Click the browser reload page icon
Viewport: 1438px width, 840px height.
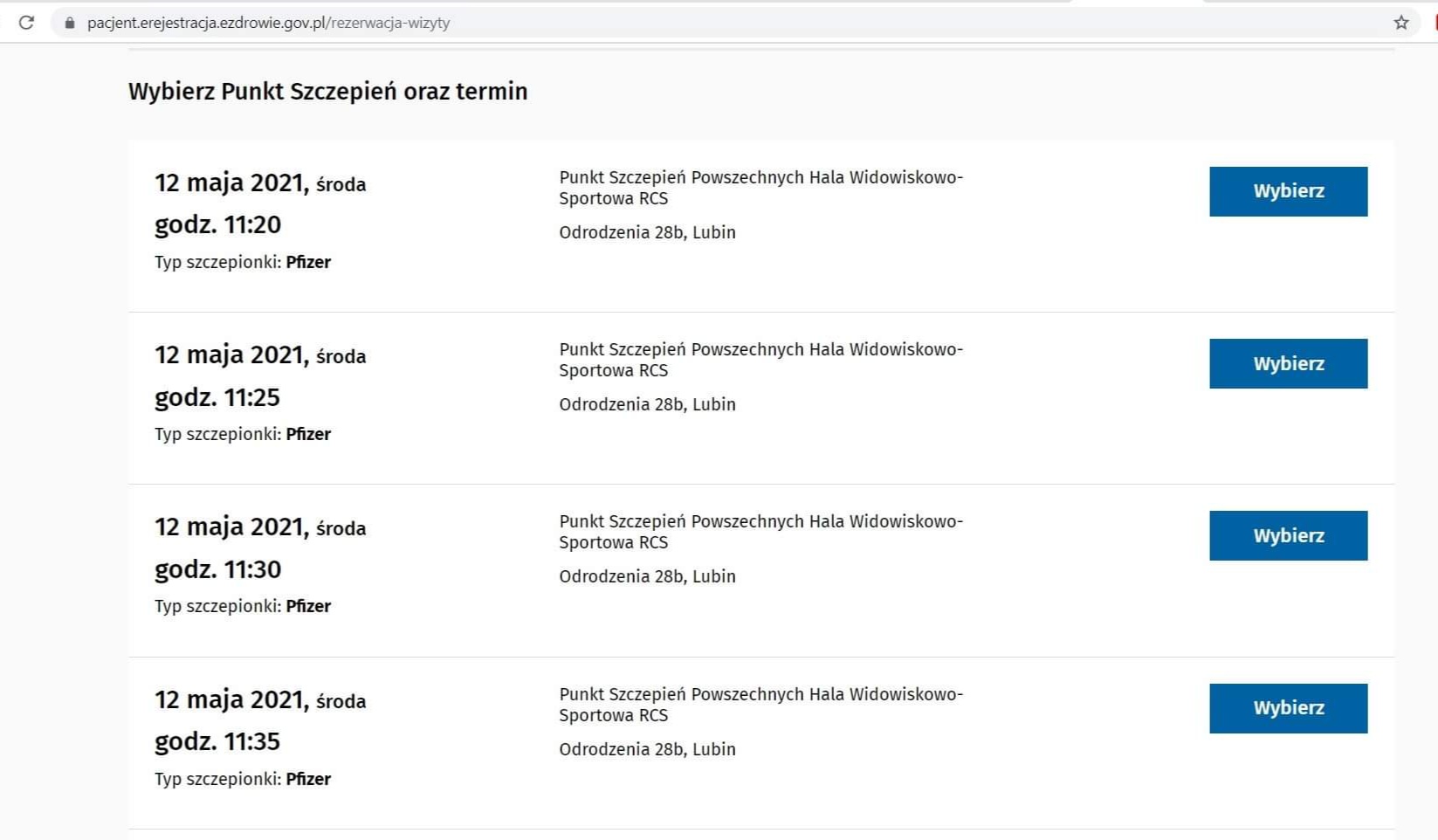[x=26, y=23]
